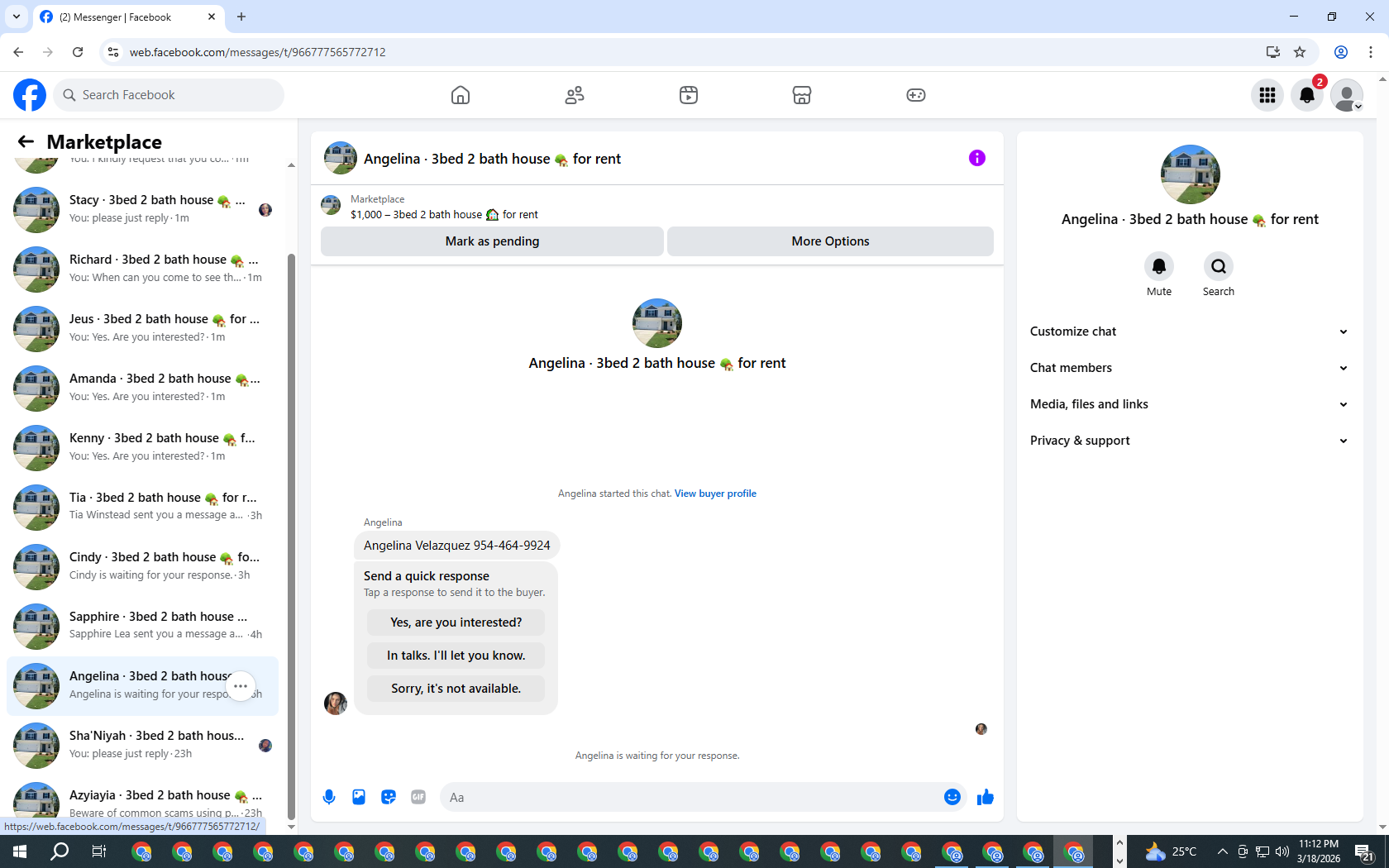
Task: Choose a GIF icon
Action: click(418, 797)
